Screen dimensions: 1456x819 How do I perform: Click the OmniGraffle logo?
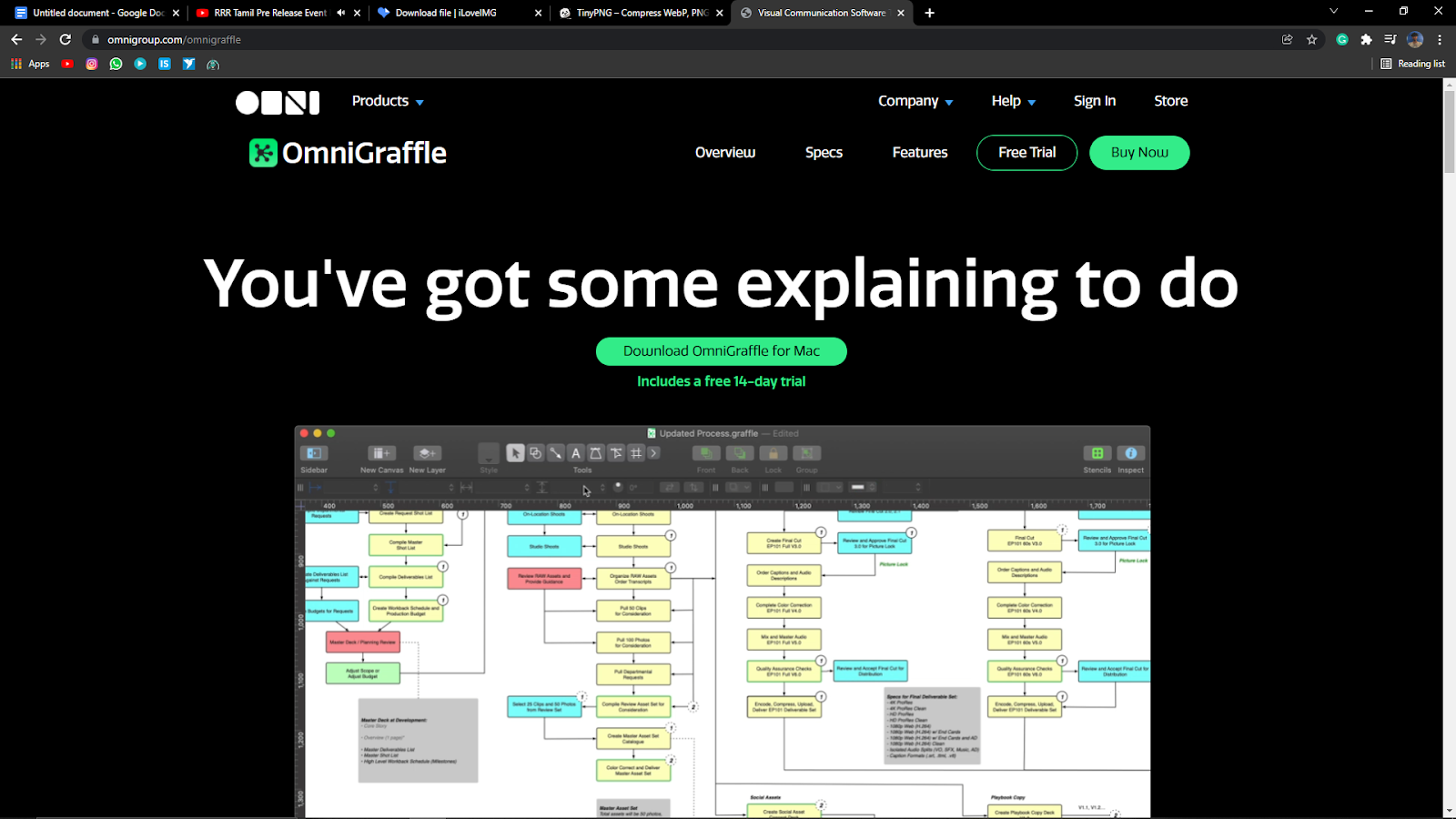(348, 153)
